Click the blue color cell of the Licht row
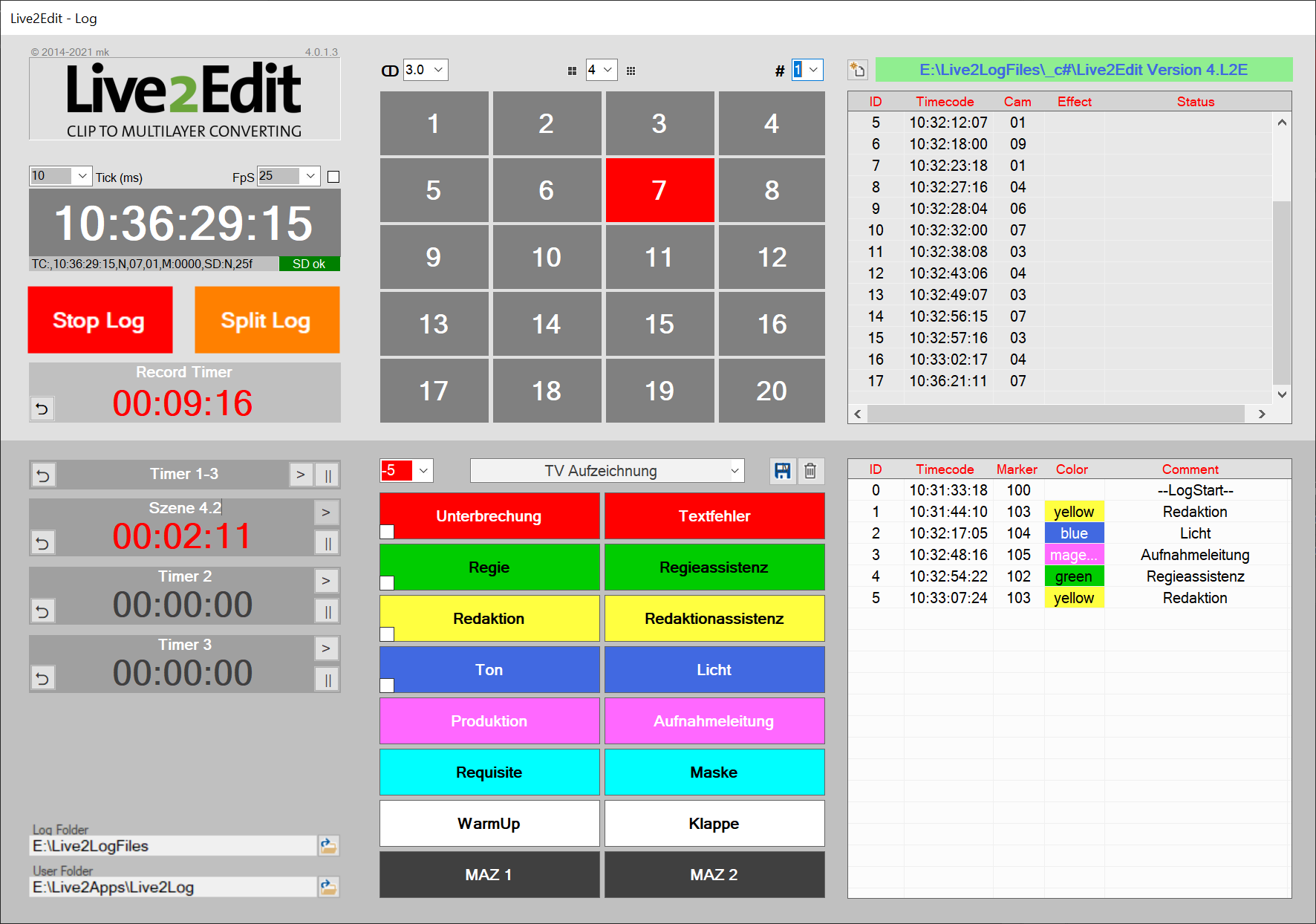The image size is (1316, 924). pos(1074,533)
